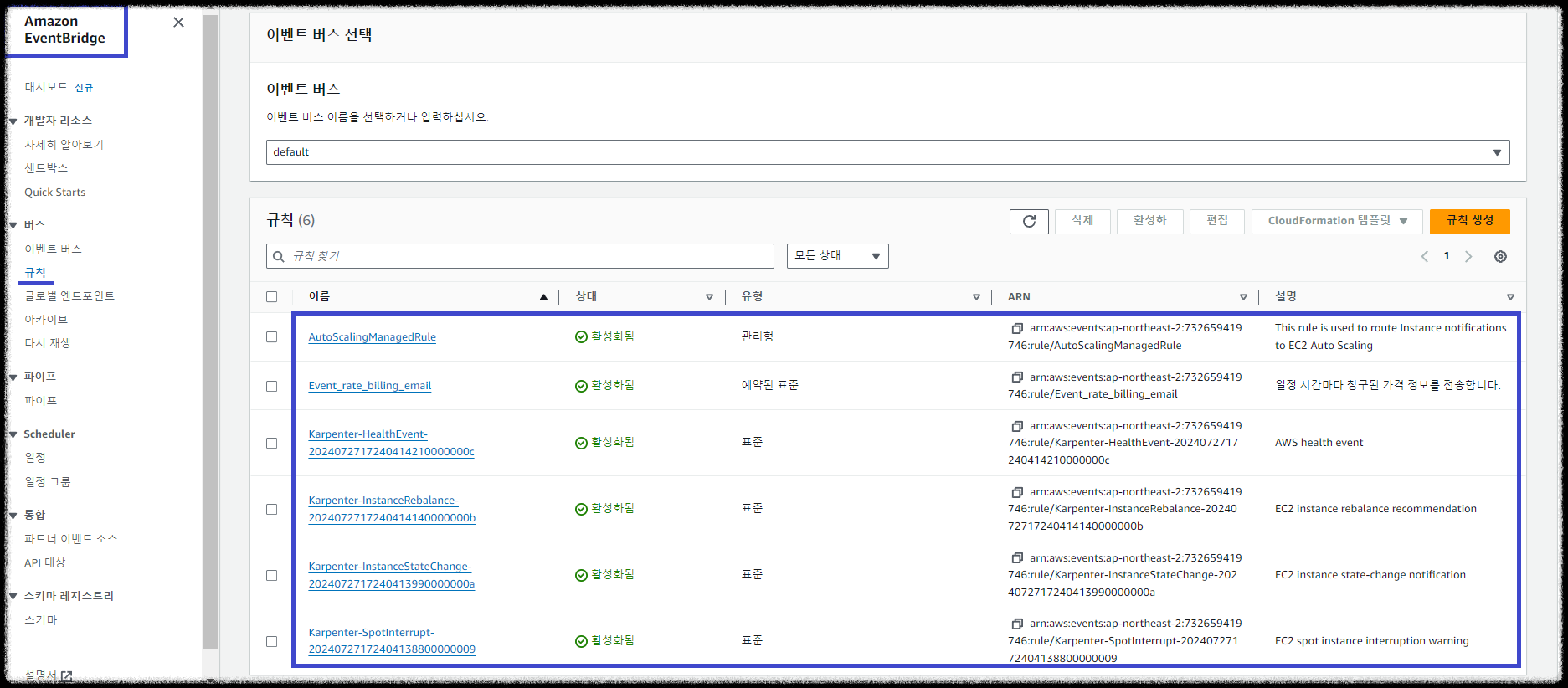This screenshot has height=688, width=1568.
Task: Copy ARN of Event_rate_billing_email
Action: 1017,377
